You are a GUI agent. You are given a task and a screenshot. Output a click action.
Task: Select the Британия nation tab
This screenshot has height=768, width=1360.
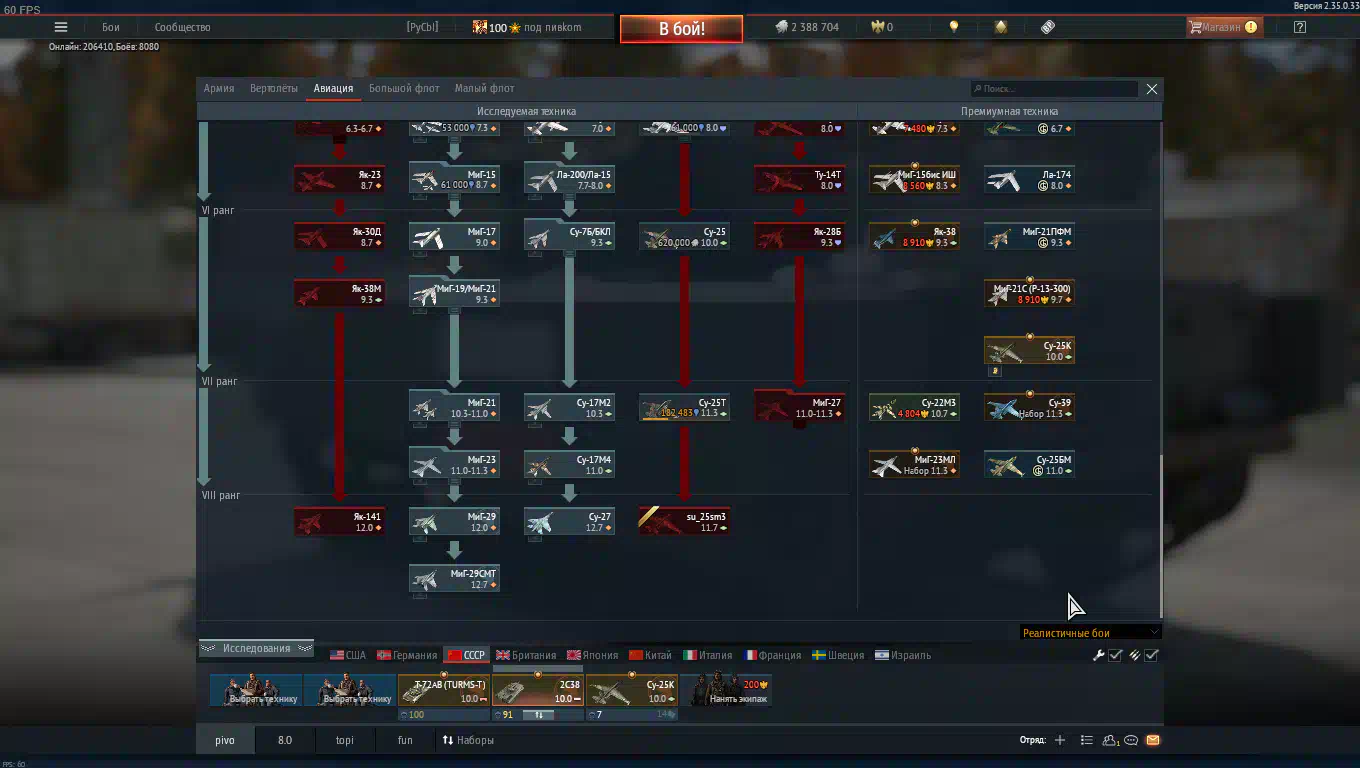click(526, 655)
